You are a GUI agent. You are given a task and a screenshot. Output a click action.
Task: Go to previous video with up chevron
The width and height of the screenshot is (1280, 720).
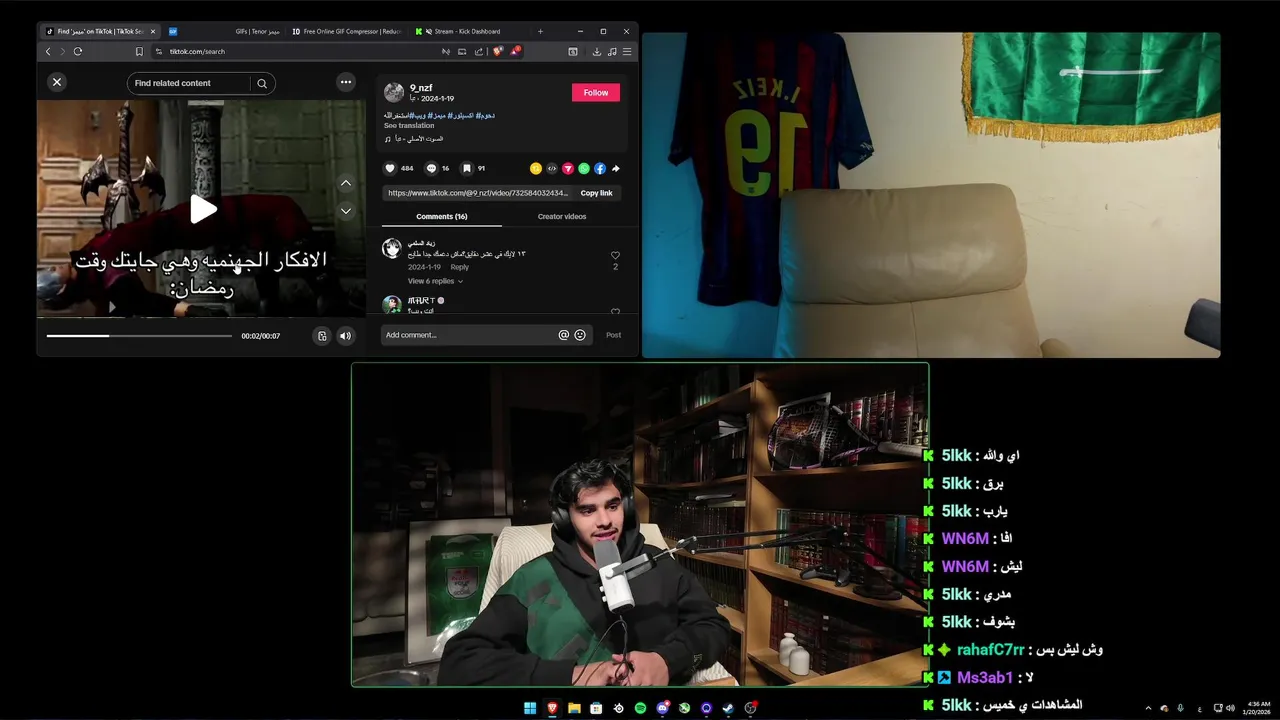coord(346,183)
